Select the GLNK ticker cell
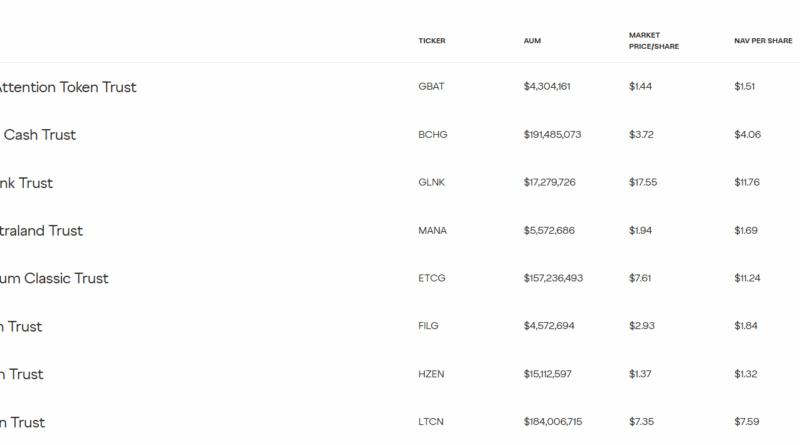The height and width of the screenshot is (445, 800). click(x=432, y=183)
